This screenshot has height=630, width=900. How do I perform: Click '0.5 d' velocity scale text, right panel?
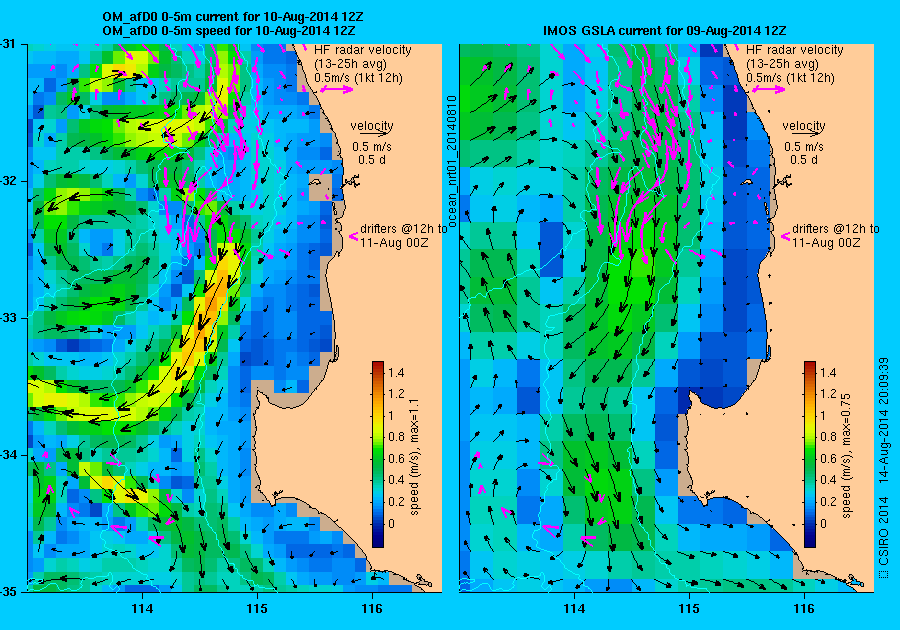coord(804,160)
